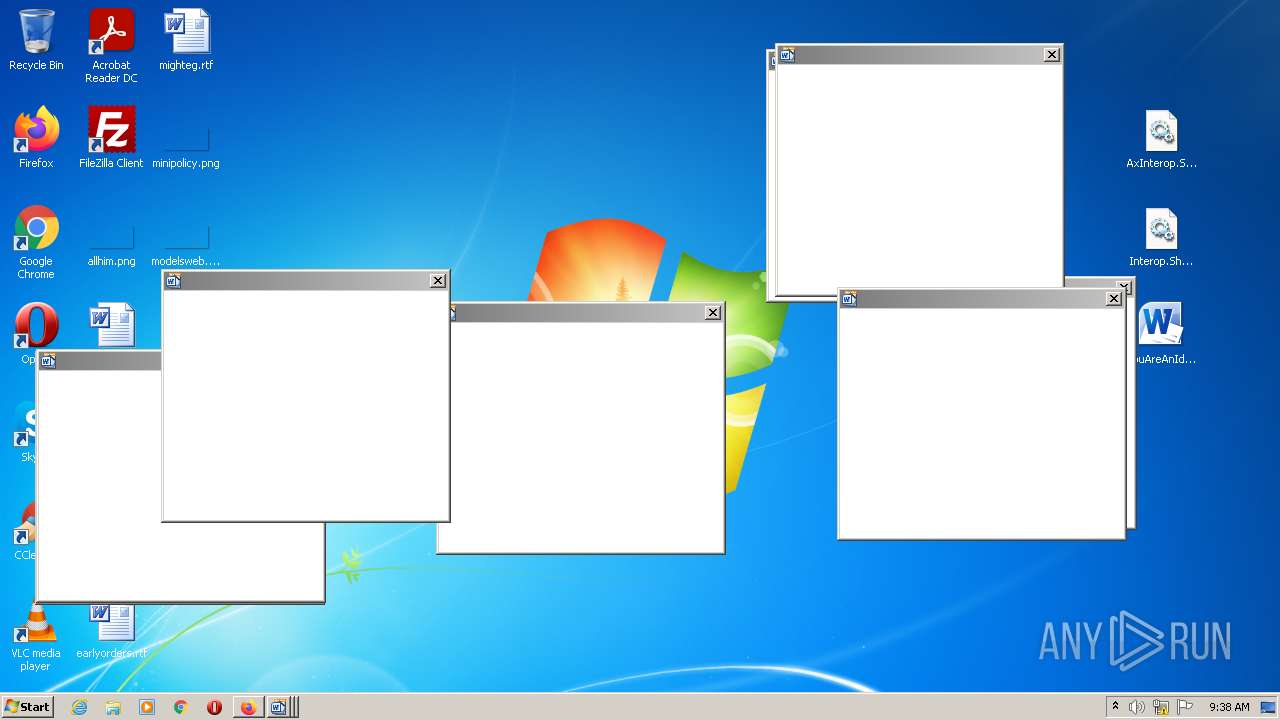Close the blank window below modelsweb icon

pos(438,281)
